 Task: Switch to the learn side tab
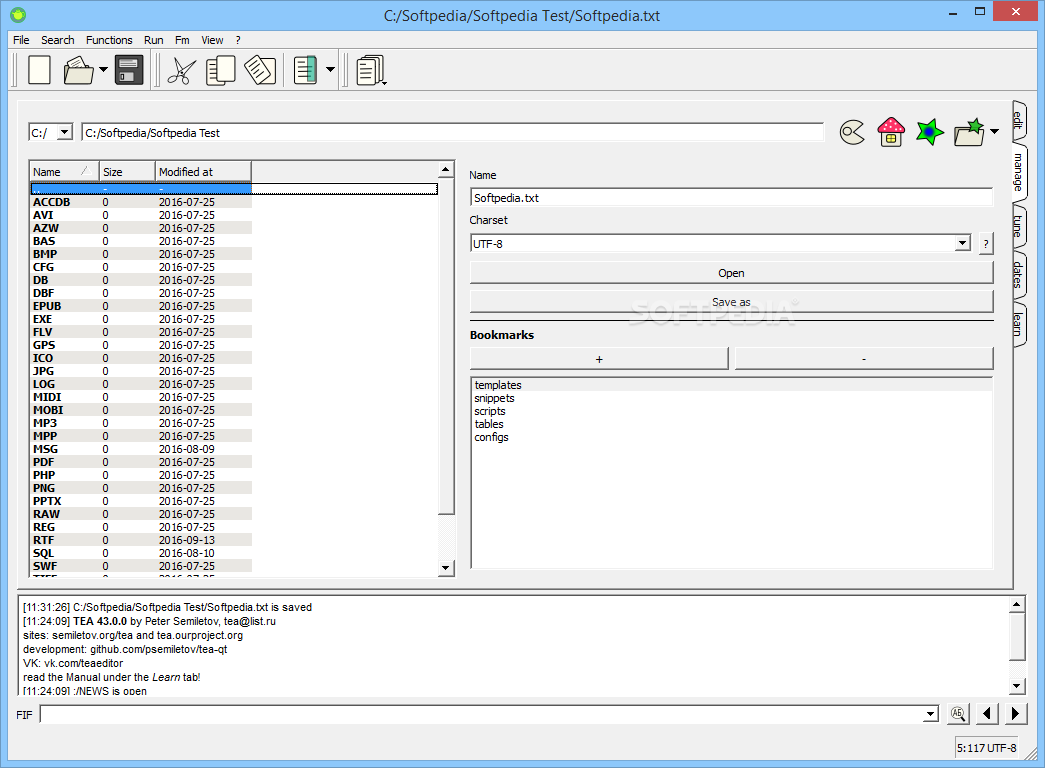(1019, 324)
